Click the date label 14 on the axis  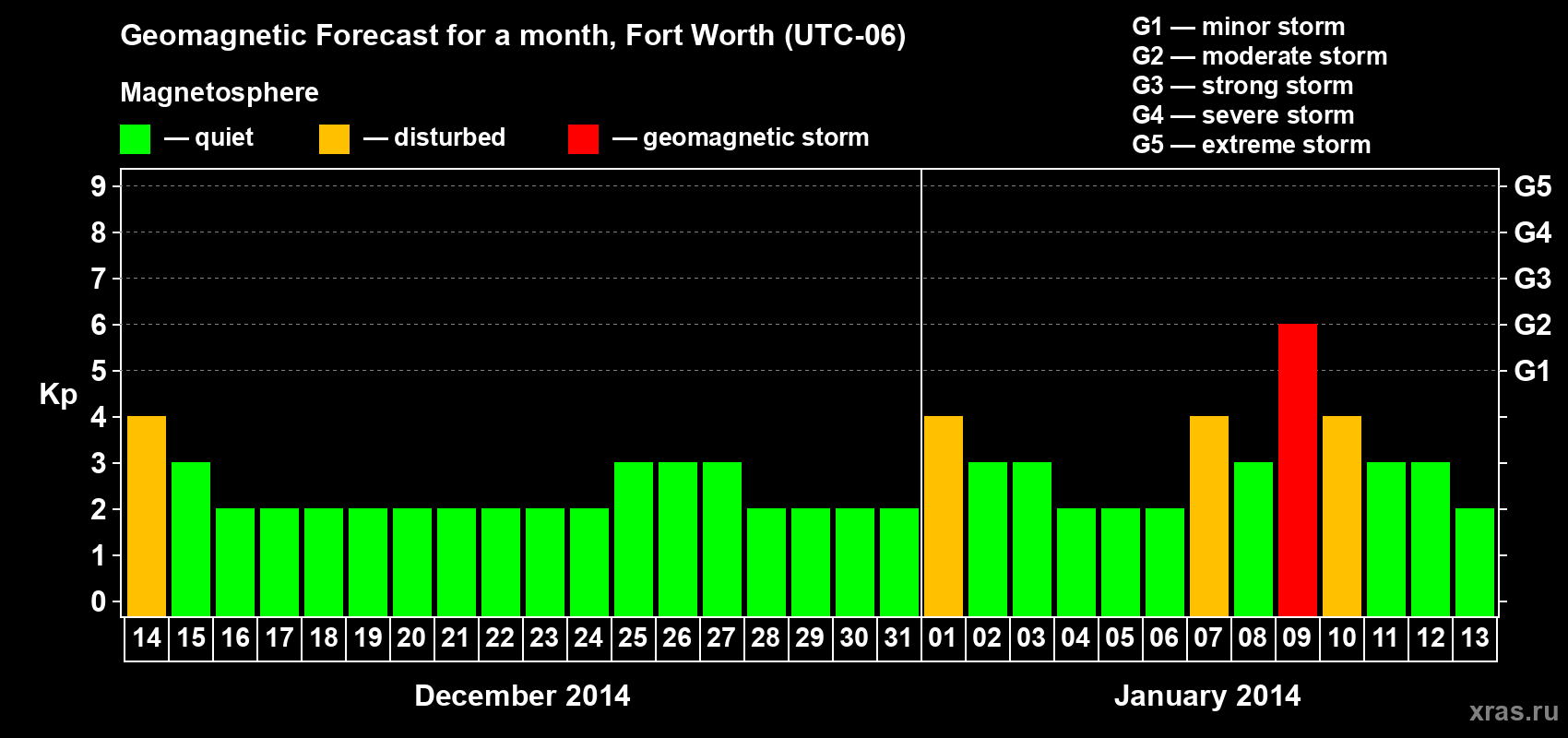147,638
